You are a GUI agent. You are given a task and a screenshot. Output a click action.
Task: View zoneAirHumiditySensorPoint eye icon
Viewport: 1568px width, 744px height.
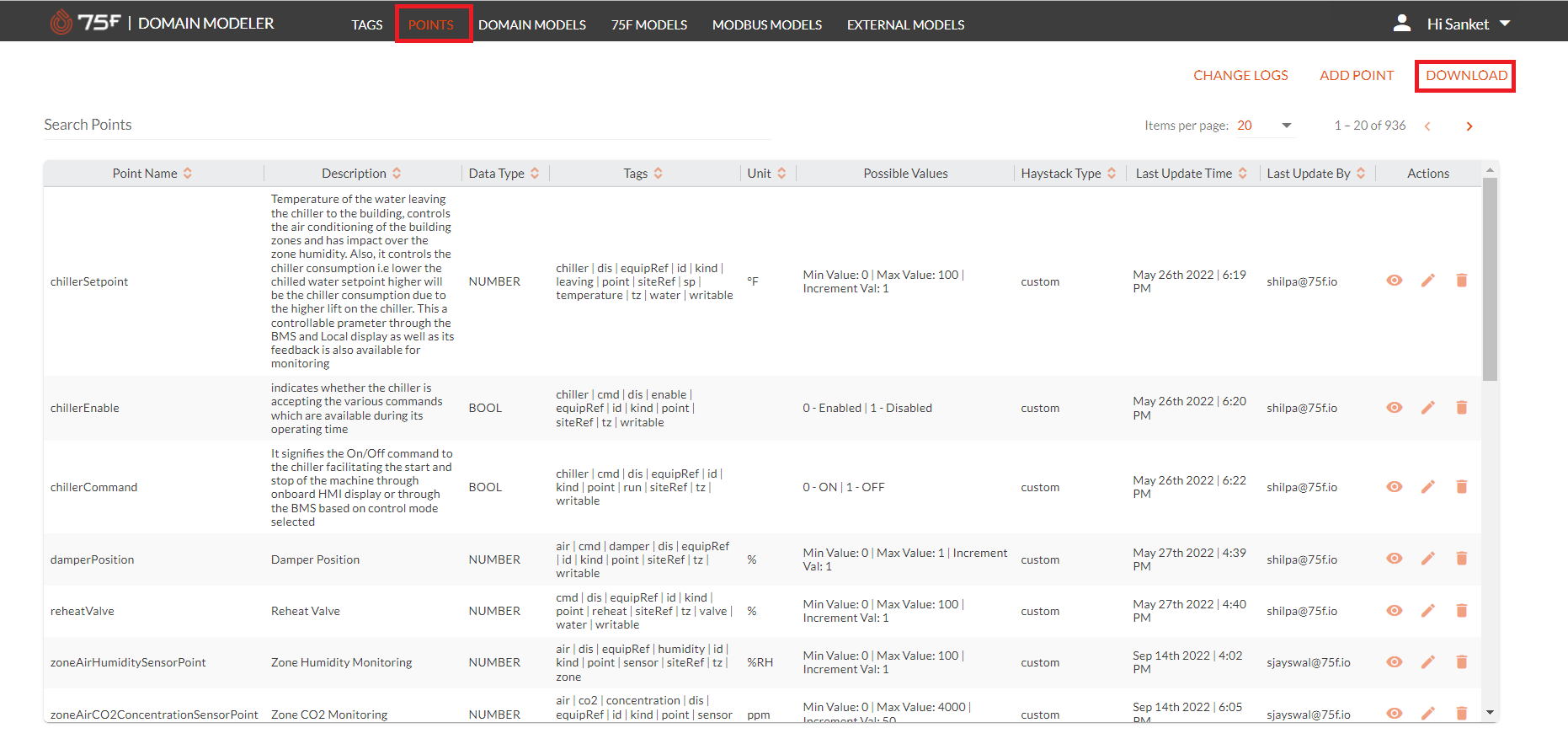tap(1395, 662)
